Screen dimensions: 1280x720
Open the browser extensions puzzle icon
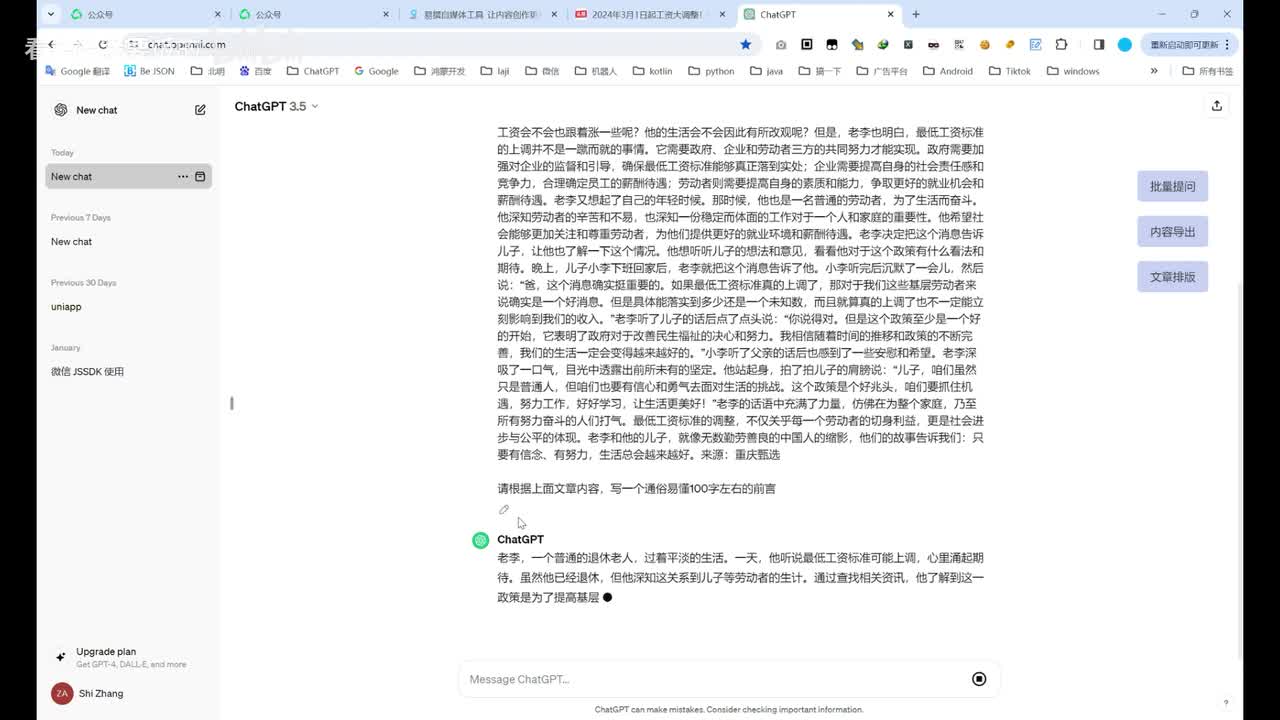click(1061, 45)
